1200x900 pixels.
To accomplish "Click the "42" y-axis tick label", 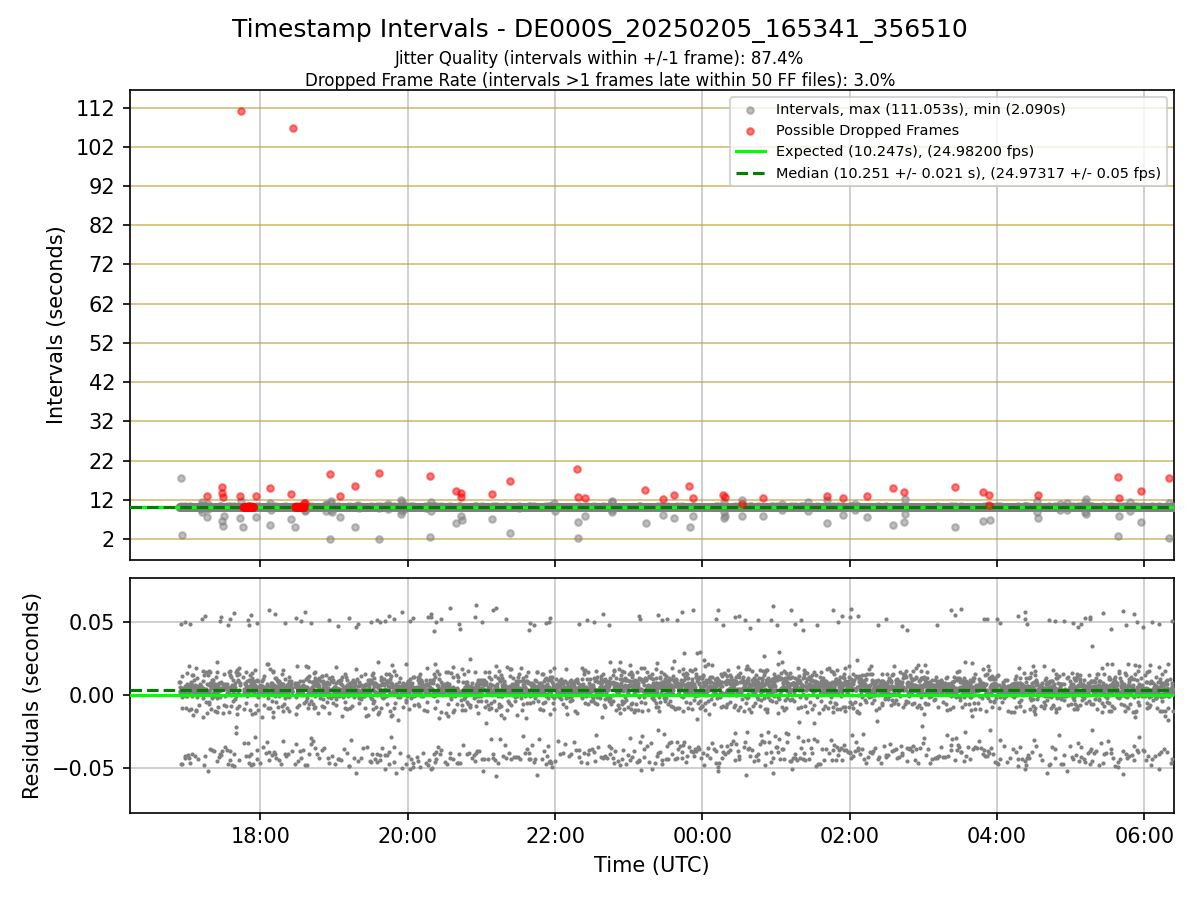I will click(x=103, y=382).
